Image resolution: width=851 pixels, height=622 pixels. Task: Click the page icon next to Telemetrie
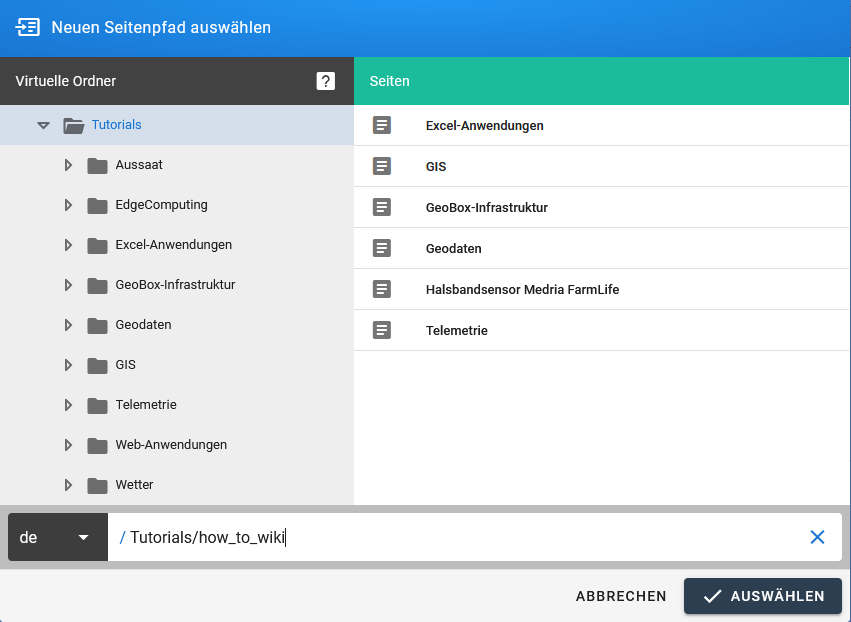tap(381, 330)
